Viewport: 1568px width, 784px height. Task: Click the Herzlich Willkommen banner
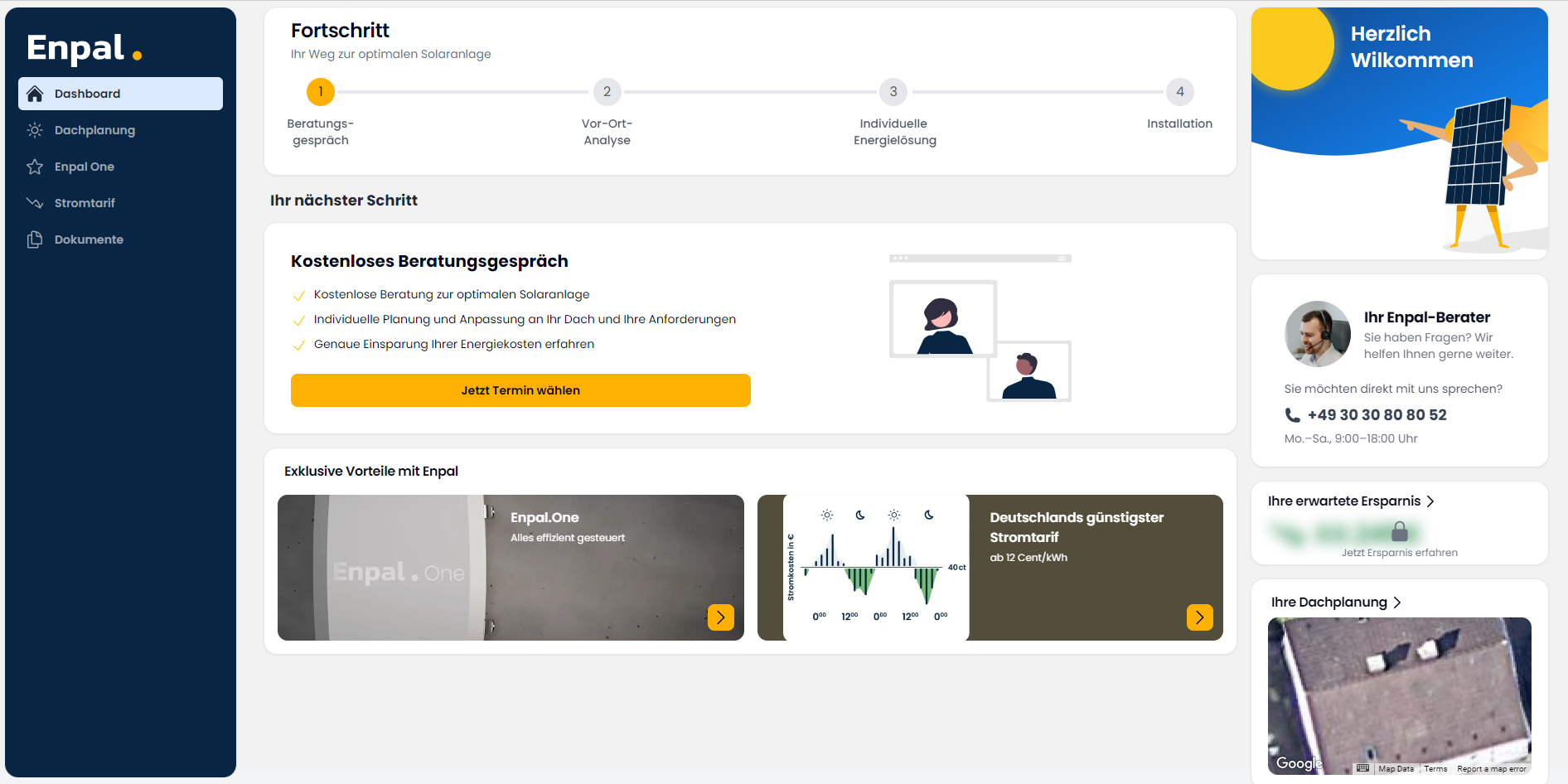click(x=1400, y=133)
